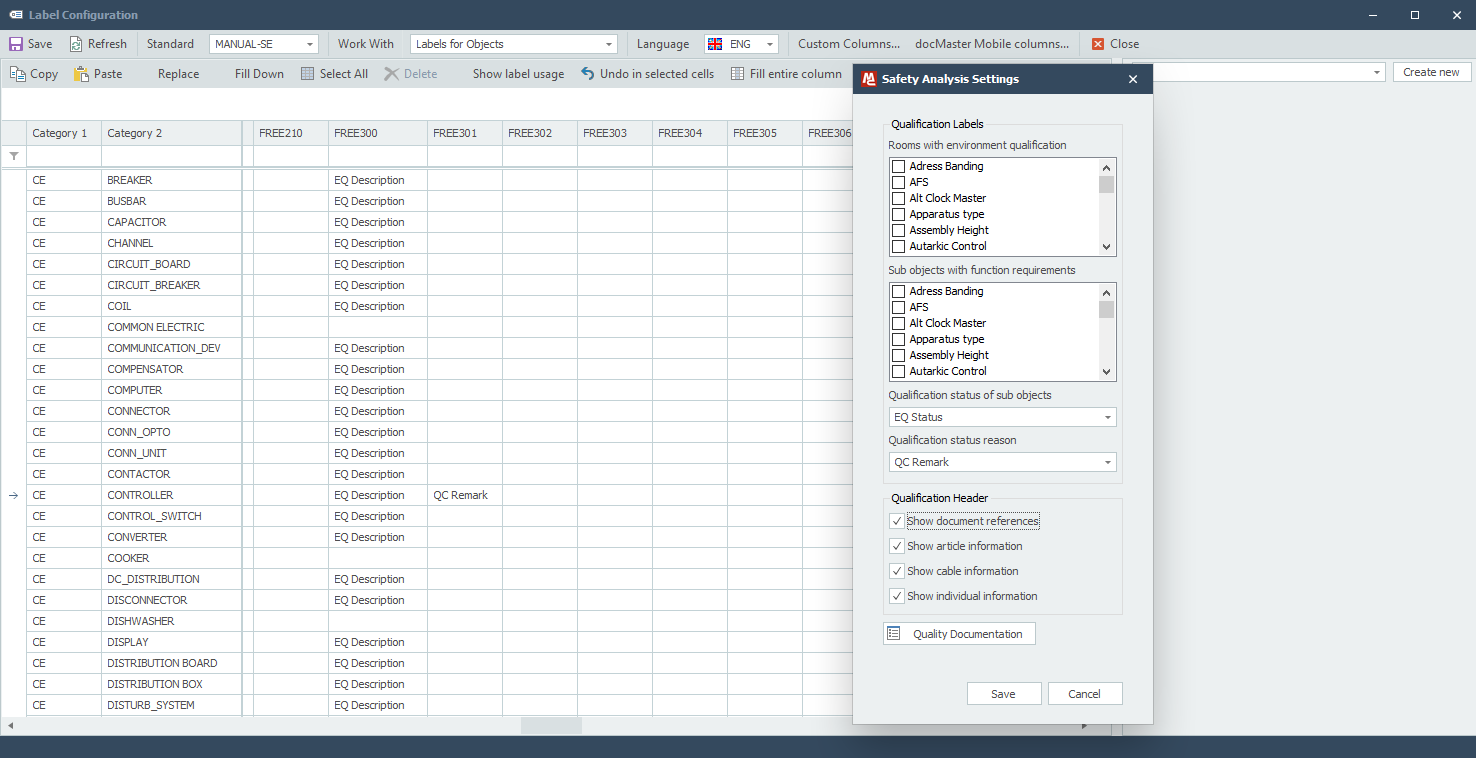Viewport: 1476px width, 758px height.
Task: Click the UK flag language icon
Action: point(715,44)
